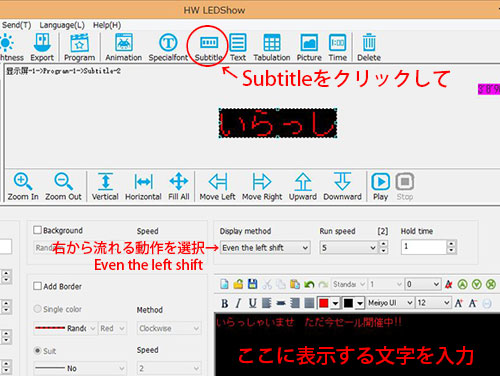Decrease font size with A- icon
500x376 pixels.
(x=473, y=303)
